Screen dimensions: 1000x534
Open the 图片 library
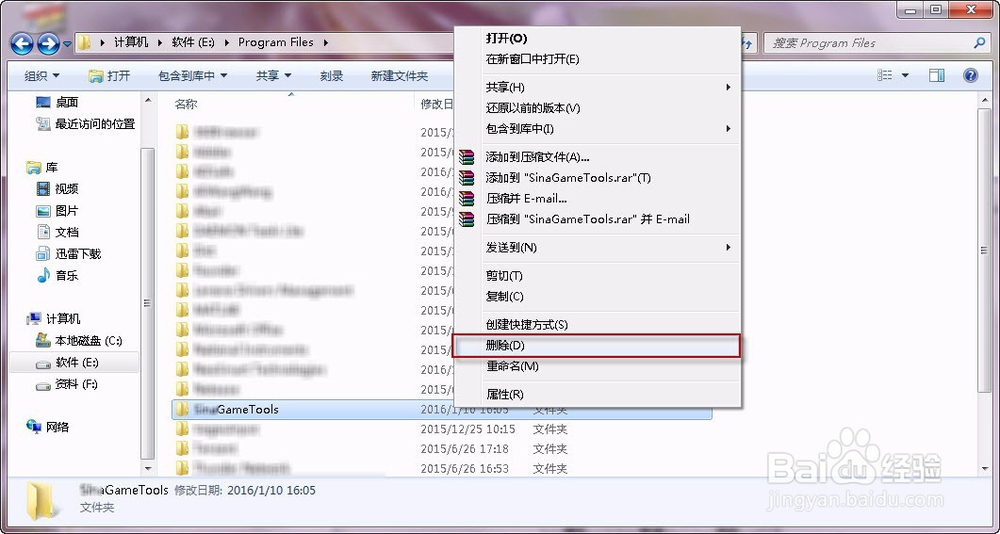57,211
